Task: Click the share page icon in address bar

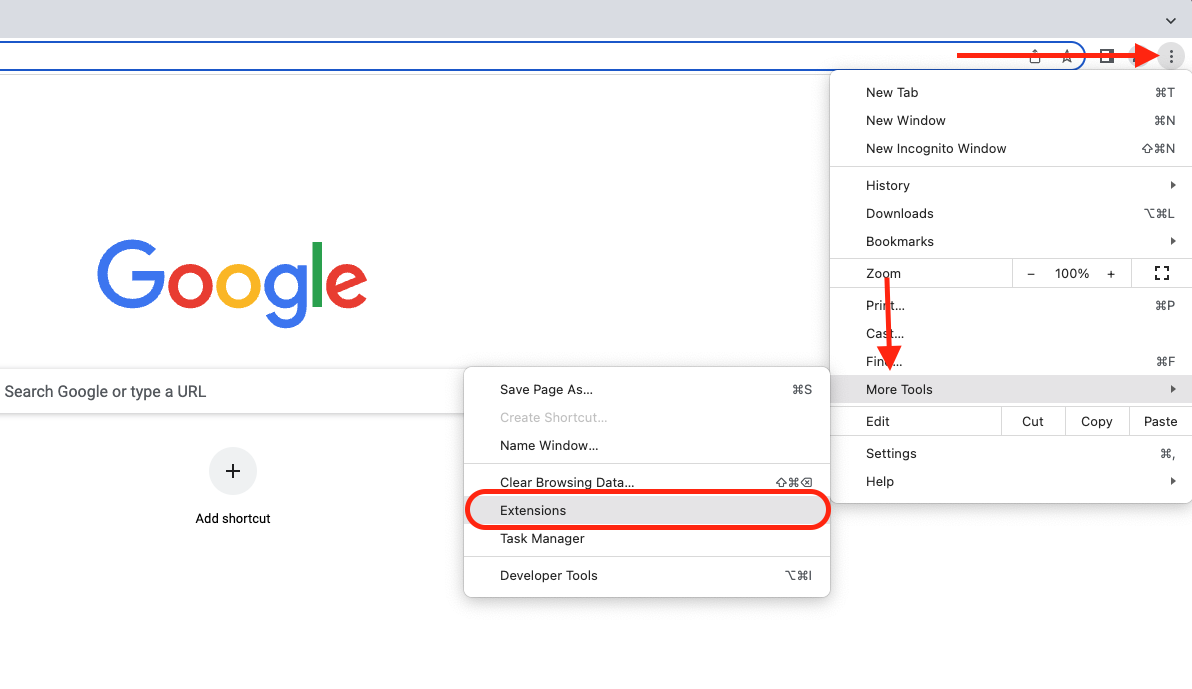Action: point(1035,56)
